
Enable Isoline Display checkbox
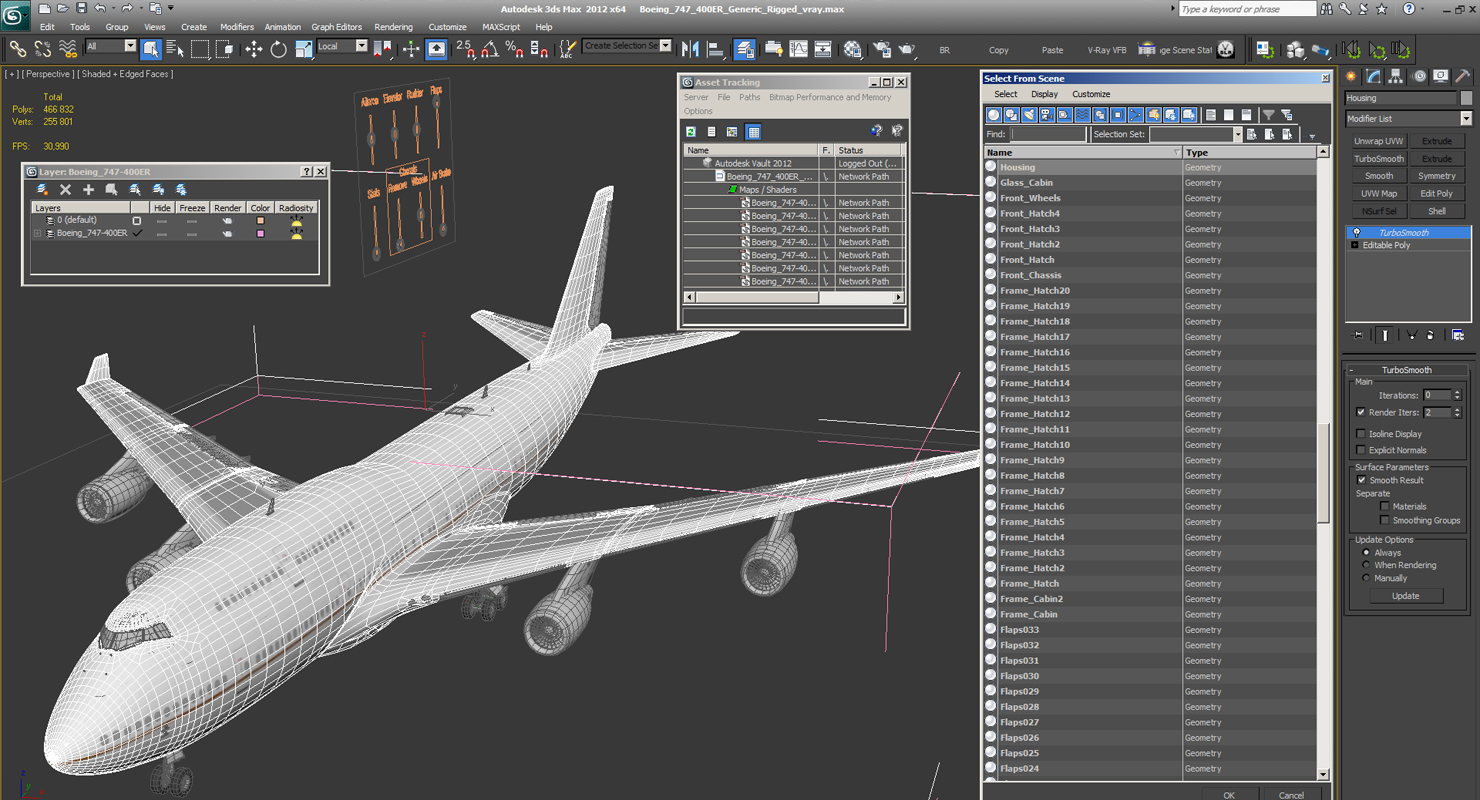tap(1361, 434)
